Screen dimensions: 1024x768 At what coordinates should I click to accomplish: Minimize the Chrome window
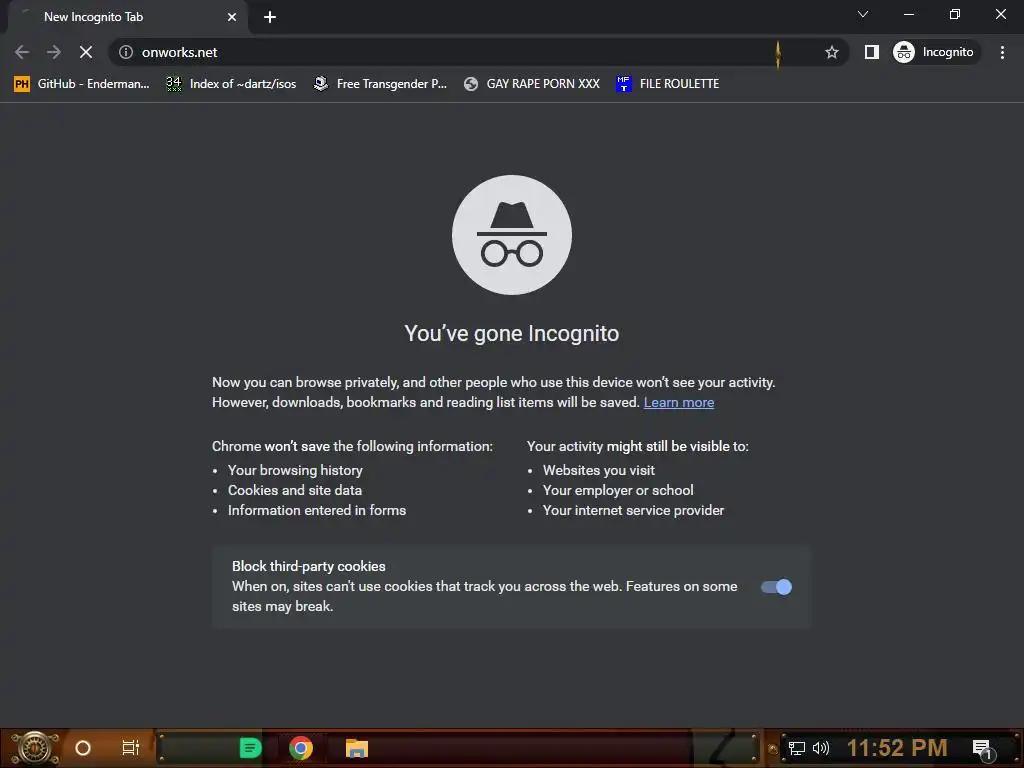click(x=909, y=14)
